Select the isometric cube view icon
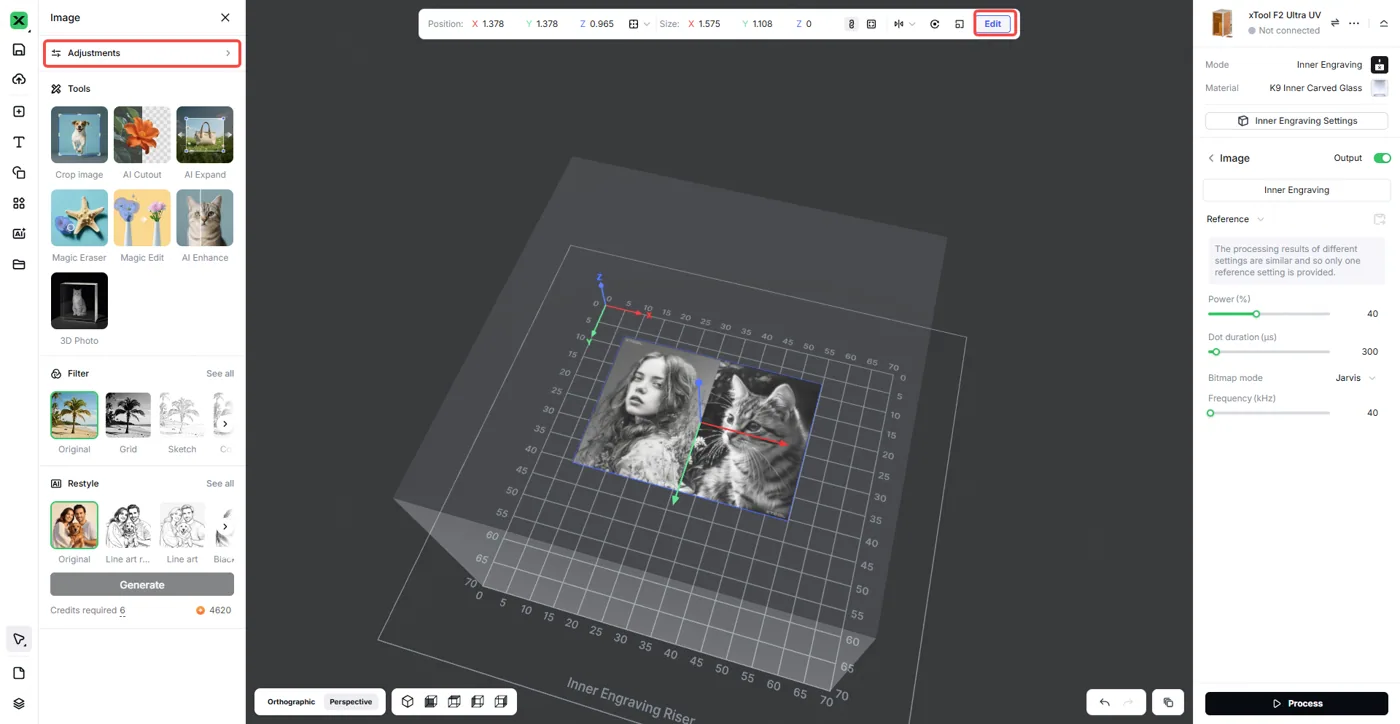 [x=408, y=702]
